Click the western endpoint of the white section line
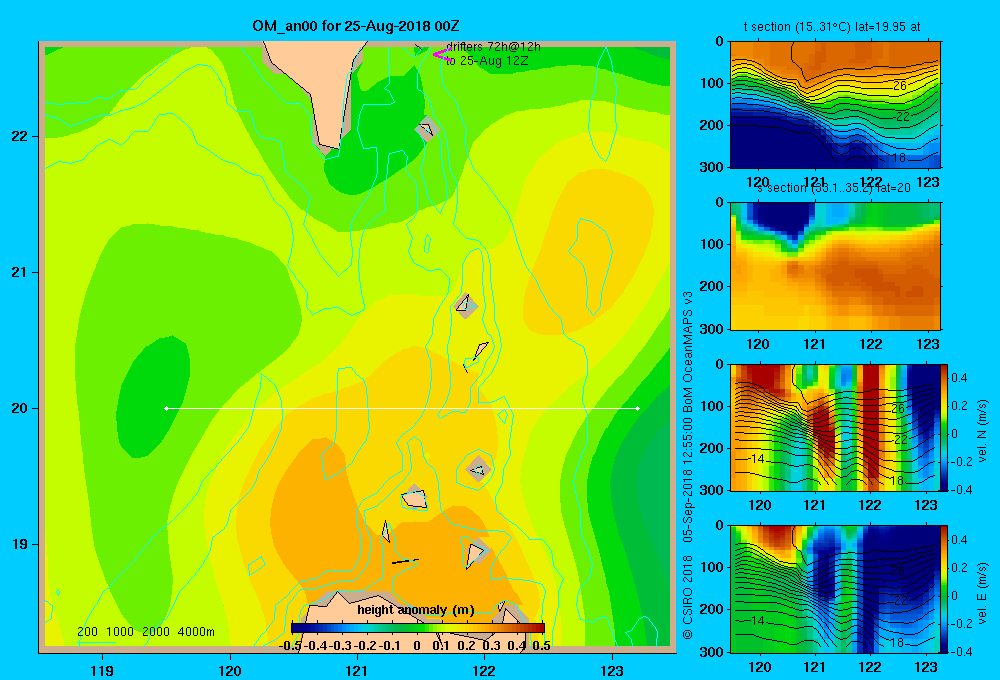This screenshot has width=1000, height=680. pyautogui.click(x=166, y=408)
